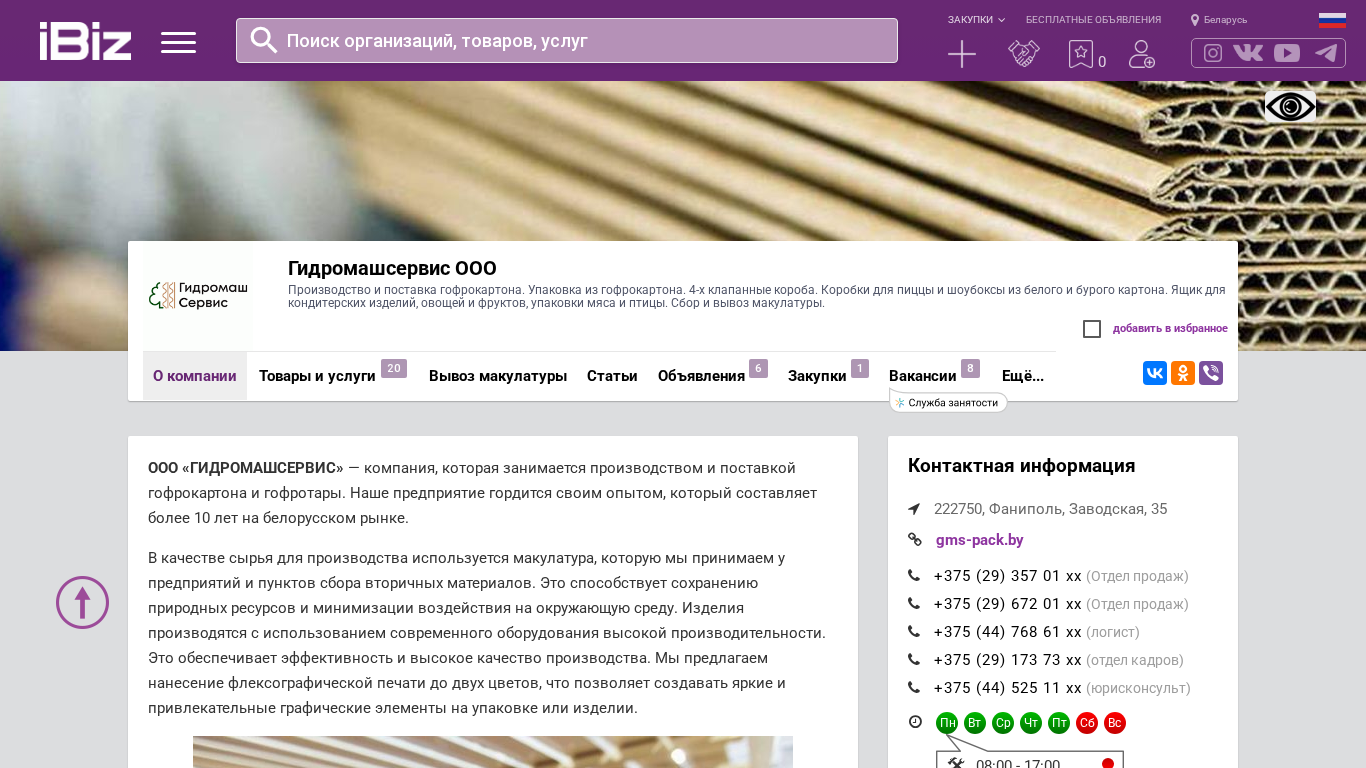Select Friday (Пт) schedule circle
The height and width of the screenshot is (768, 1366).
click(x=1059, y=723)
